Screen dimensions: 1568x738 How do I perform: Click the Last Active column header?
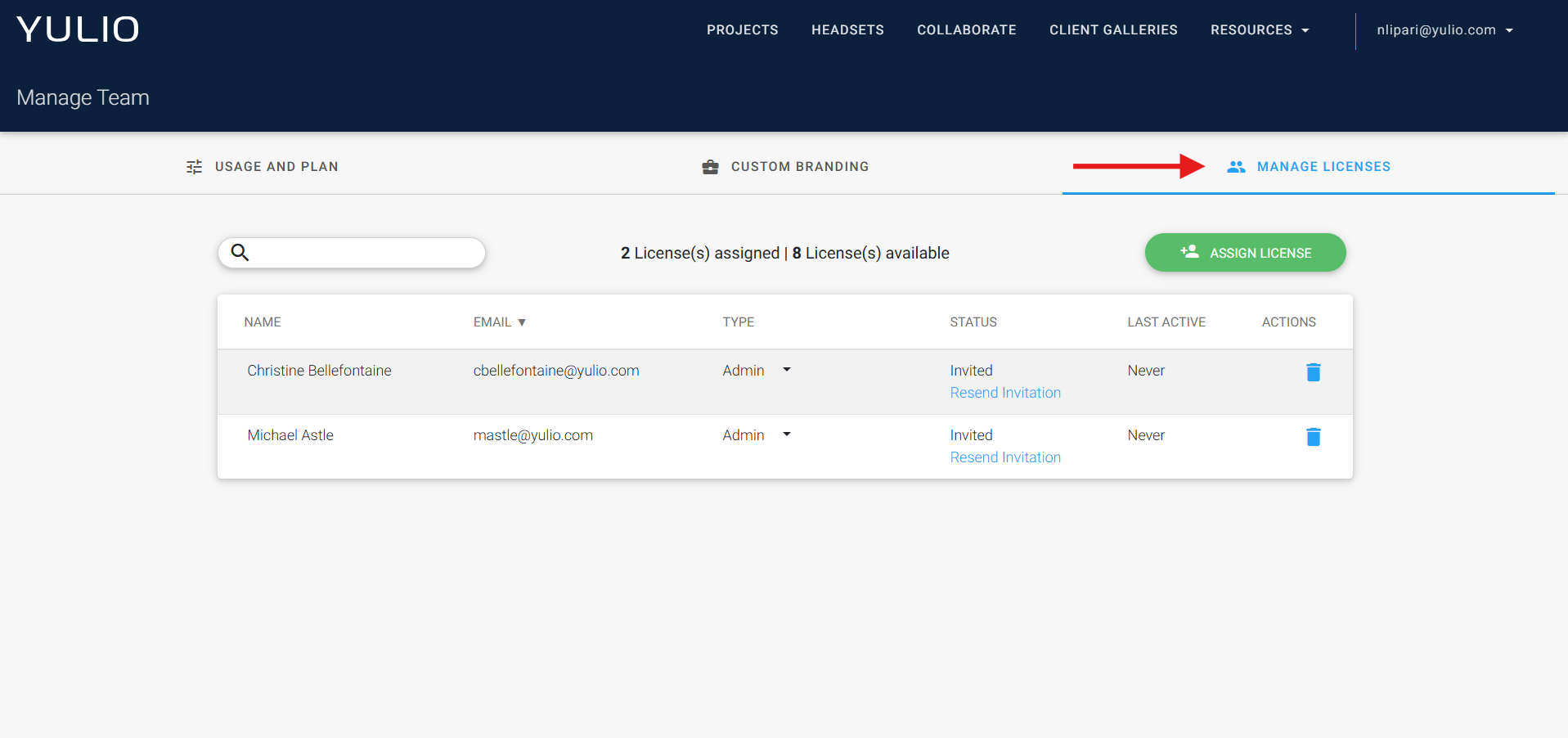coord(1166,322)
